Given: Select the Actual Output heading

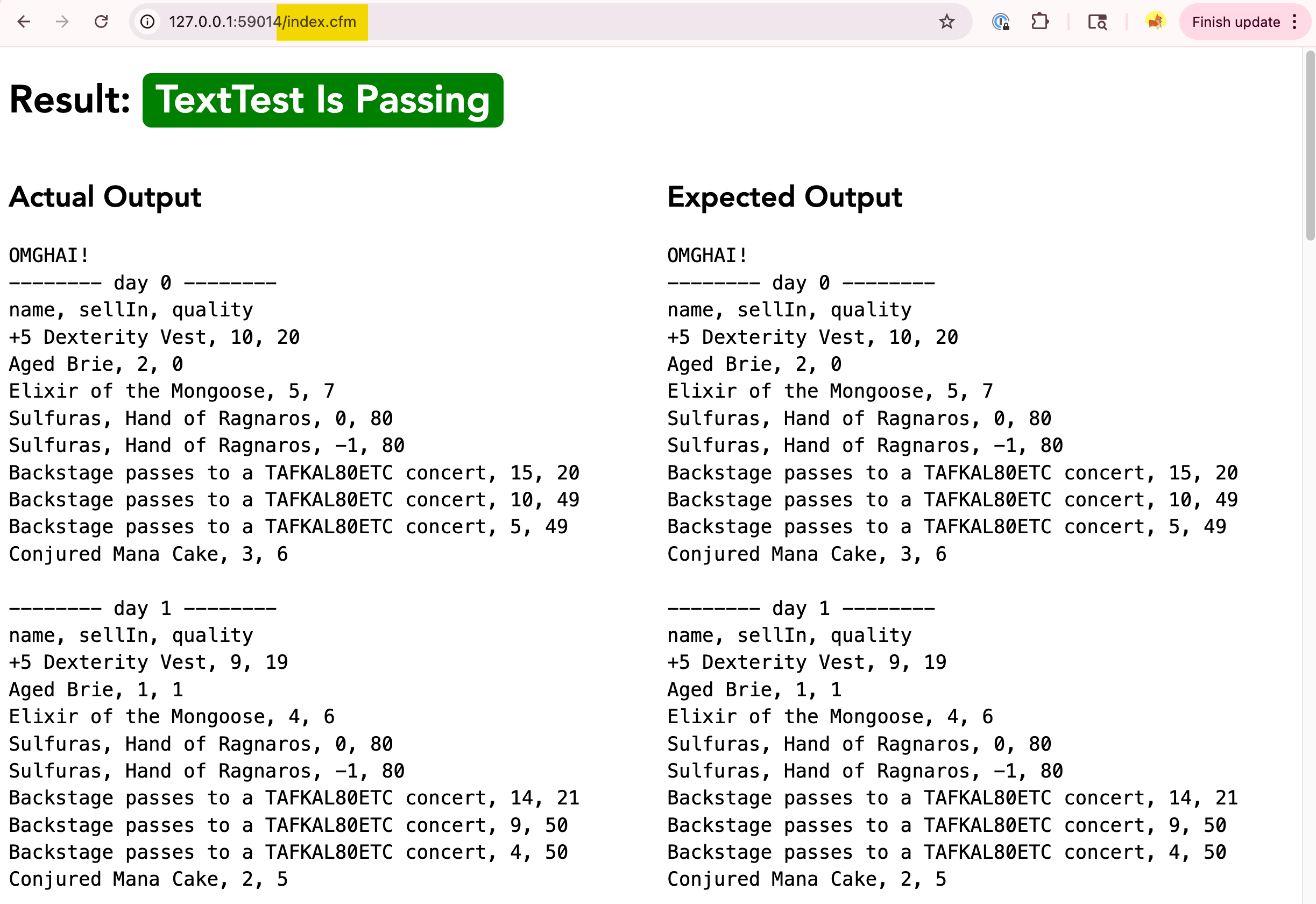Looking at the screenshot, I should click(x=105, y=197).
